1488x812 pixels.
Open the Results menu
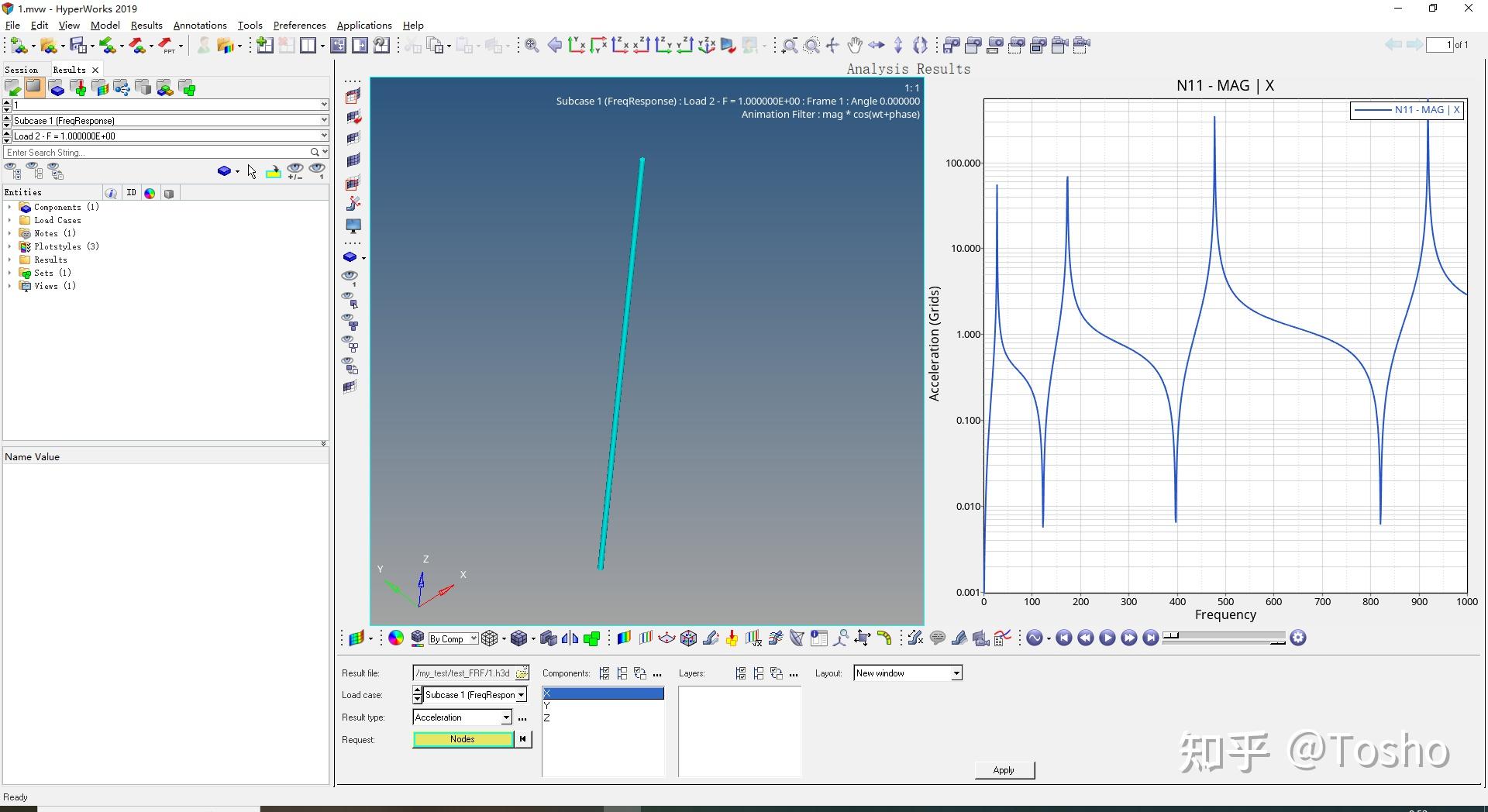146,26
